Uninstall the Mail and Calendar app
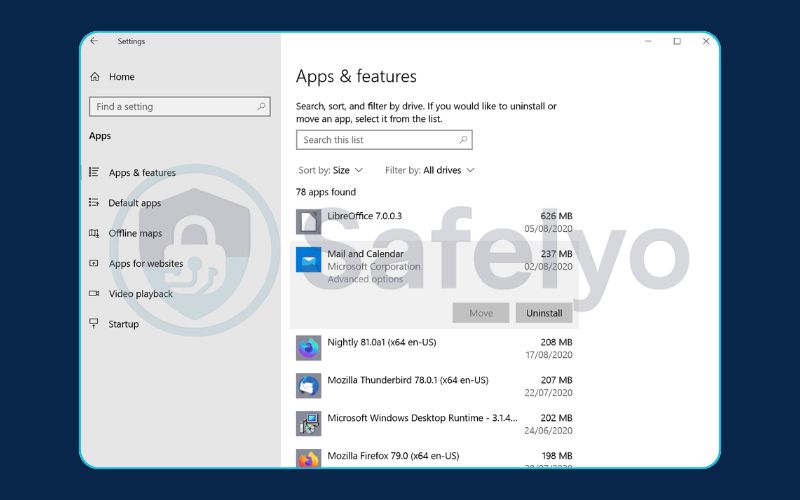 click(545, 313)
